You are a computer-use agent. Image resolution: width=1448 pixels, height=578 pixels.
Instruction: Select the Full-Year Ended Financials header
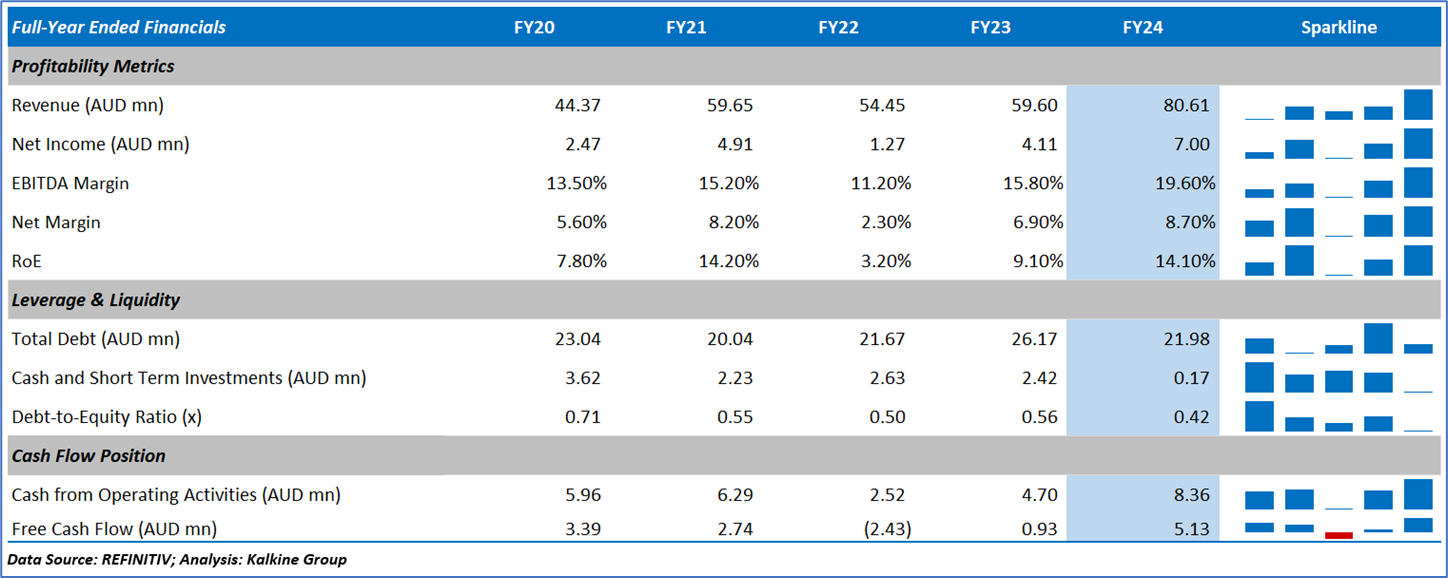118,27
